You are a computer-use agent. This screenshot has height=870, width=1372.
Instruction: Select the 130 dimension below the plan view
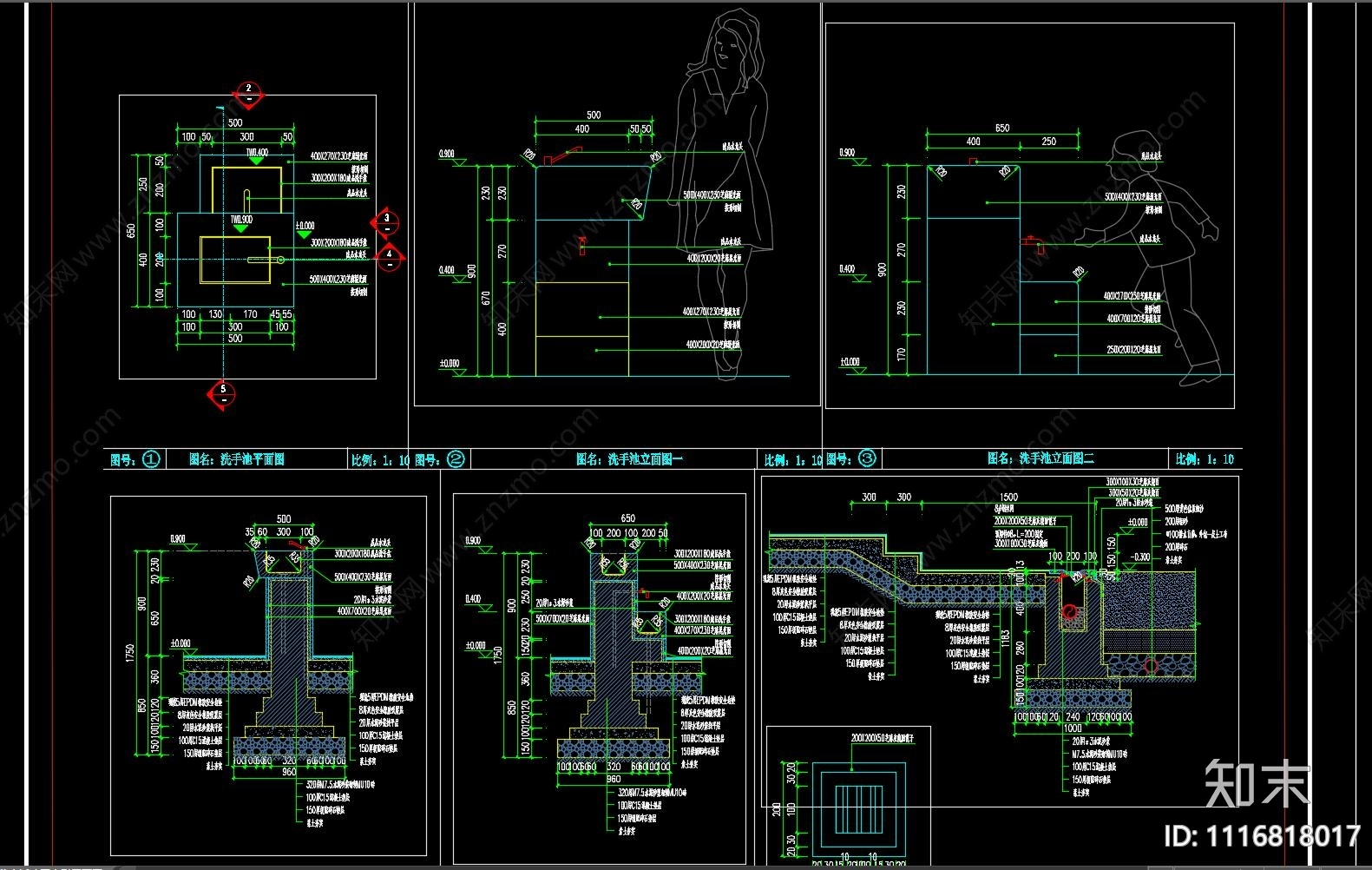click(x=215, y=314)
